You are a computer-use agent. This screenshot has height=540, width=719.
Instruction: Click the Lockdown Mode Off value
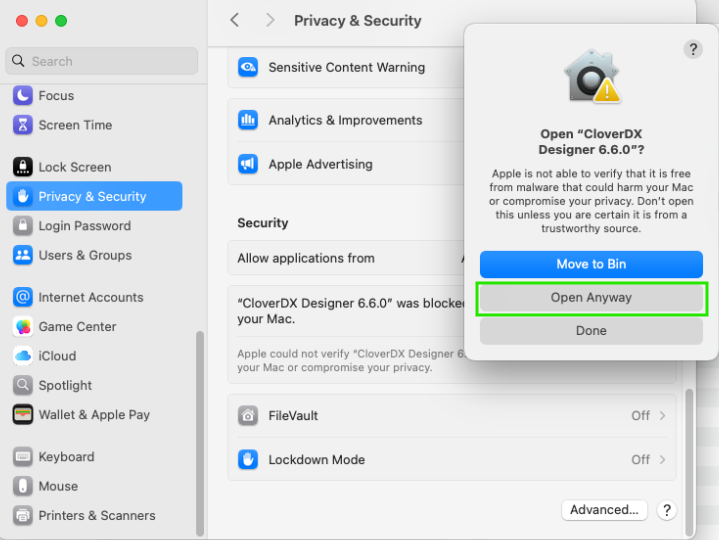pos(640,459)
